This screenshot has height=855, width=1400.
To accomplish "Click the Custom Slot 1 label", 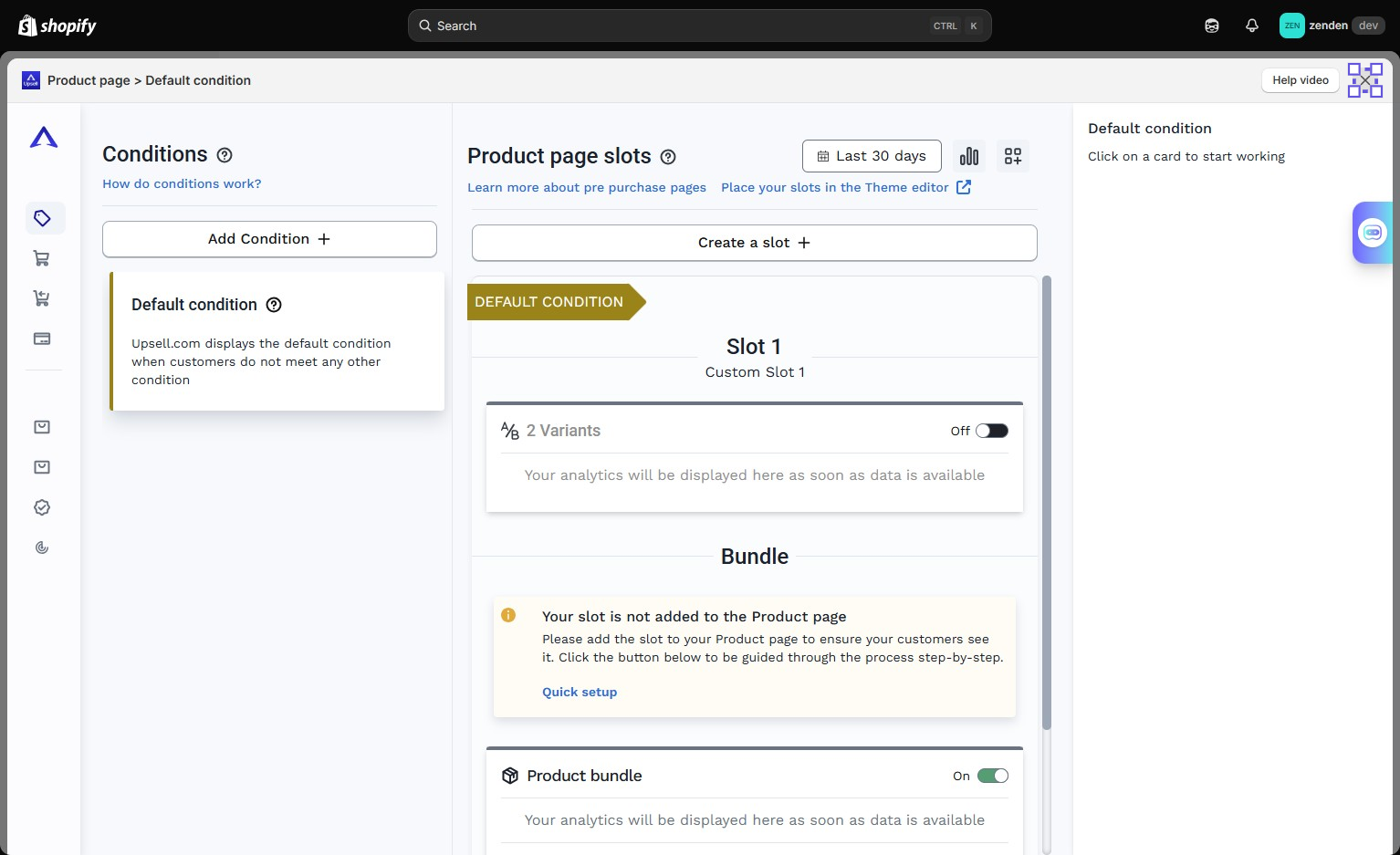I will point(755,372).
